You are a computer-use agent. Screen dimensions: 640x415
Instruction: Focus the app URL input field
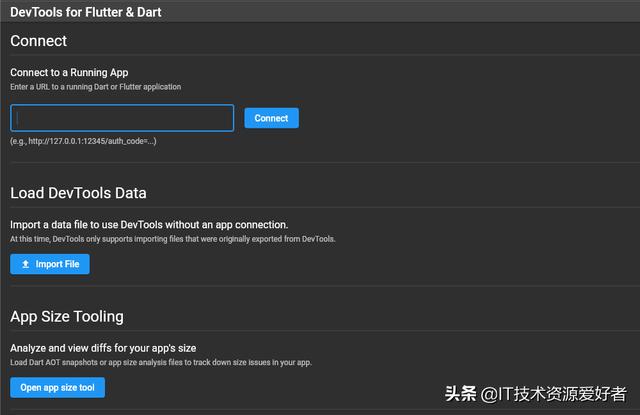tap(122, 118)
